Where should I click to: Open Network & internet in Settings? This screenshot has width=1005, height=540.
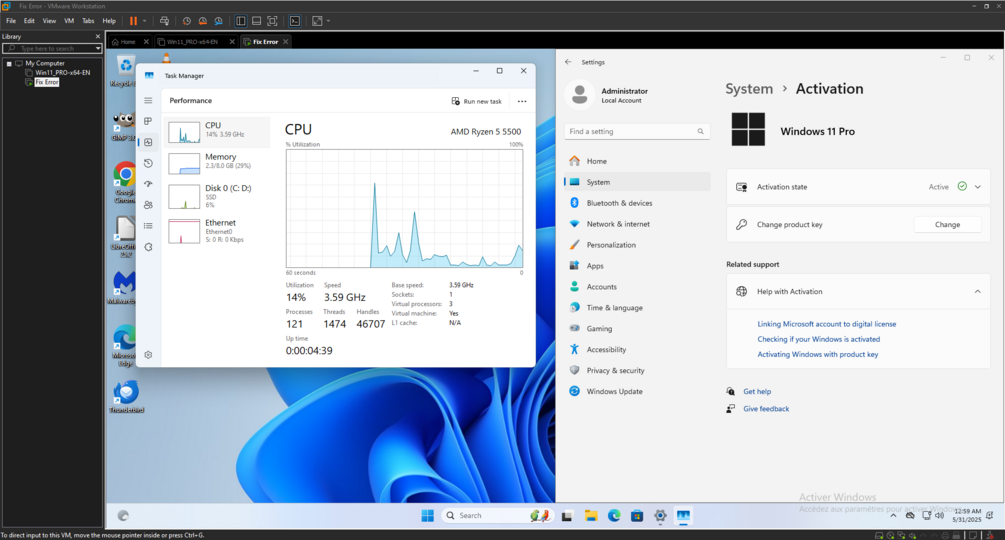637,224
